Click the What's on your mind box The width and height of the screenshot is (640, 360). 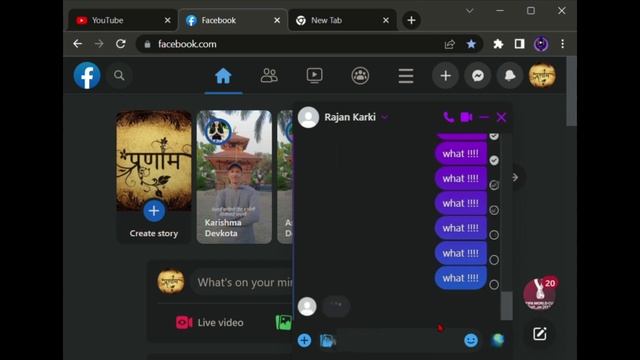click(x=243, y=282)
